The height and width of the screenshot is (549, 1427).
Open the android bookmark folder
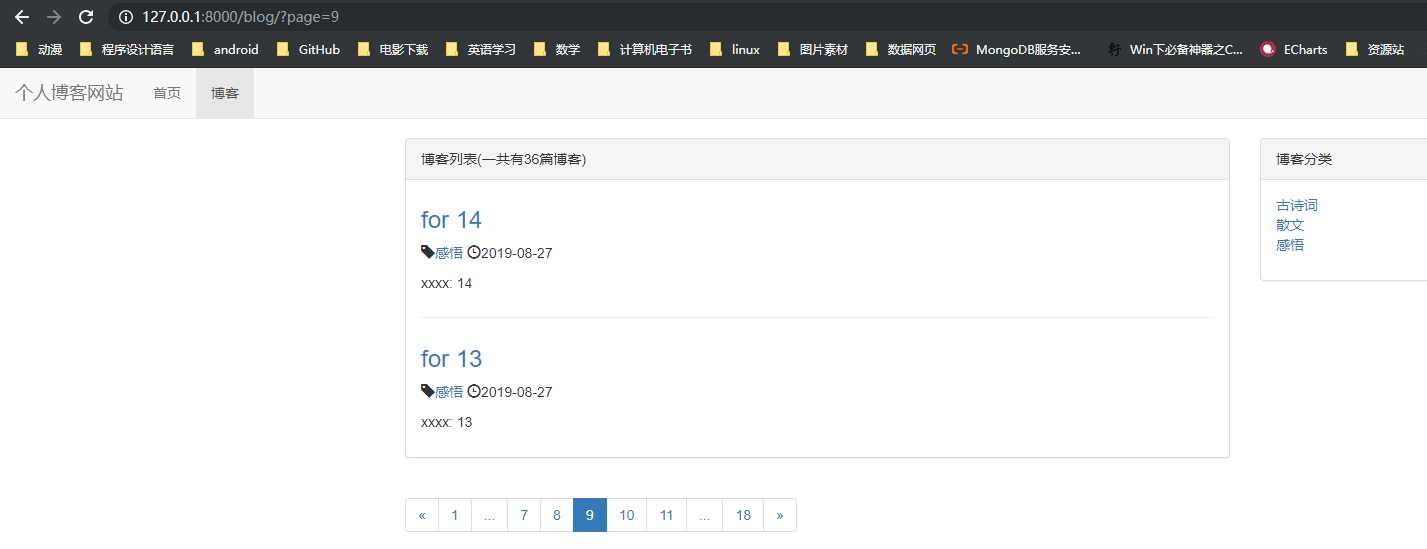tap(225, 49)
